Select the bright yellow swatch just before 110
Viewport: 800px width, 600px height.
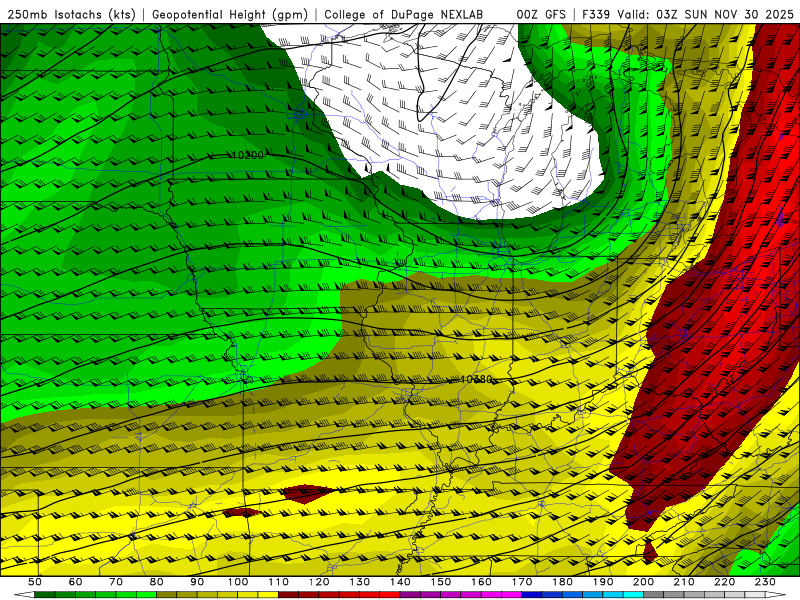point(268,595)
